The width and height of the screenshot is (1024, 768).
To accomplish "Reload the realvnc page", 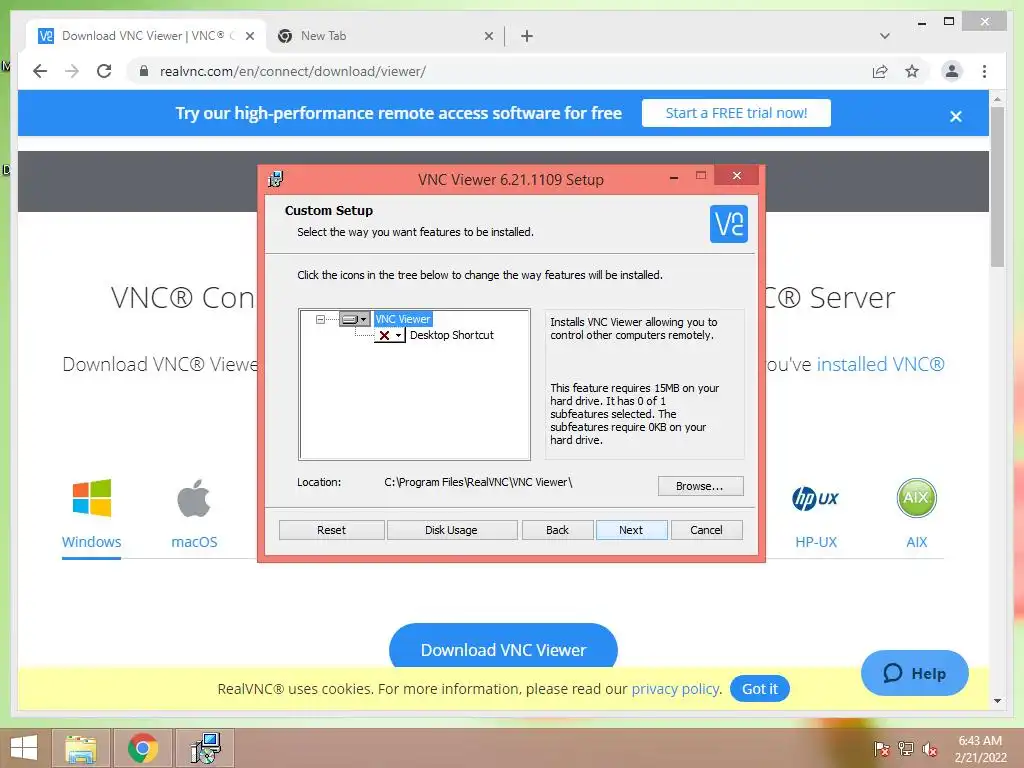I will click(x=104, y=71).
